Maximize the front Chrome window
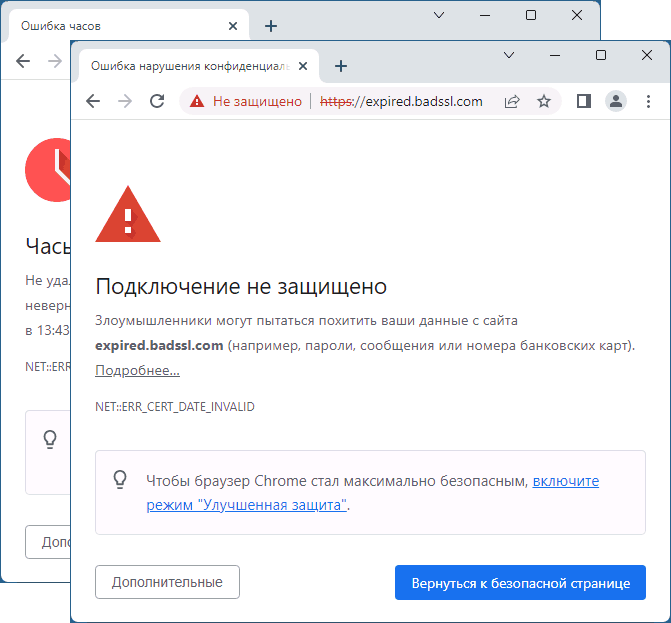 point(601,55)
